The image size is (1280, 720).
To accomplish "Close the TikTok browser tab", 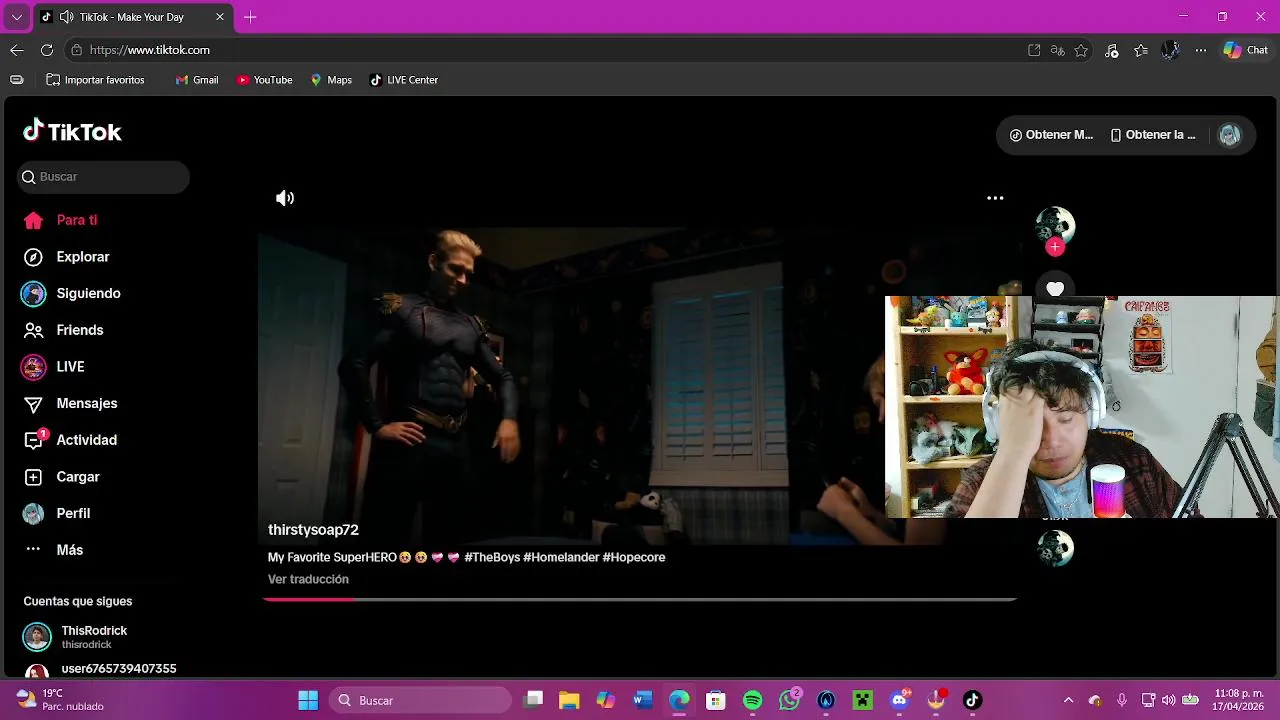I will point(220,17).
